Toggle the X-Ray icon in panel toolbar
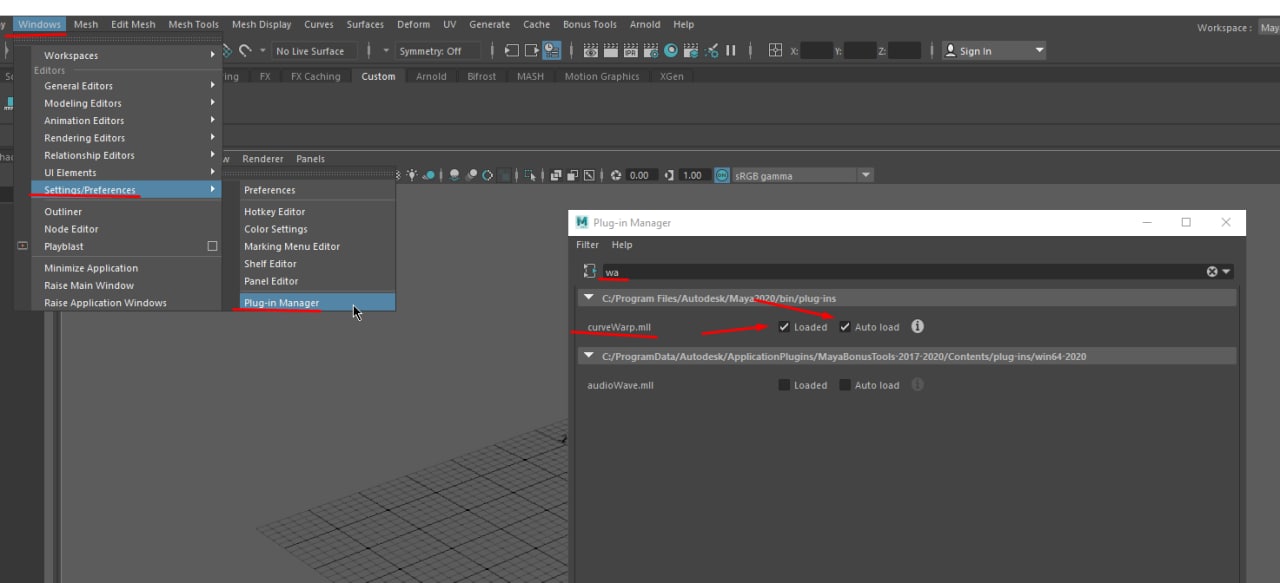This screenshot has height=583, width=1280. click(556, 175)
